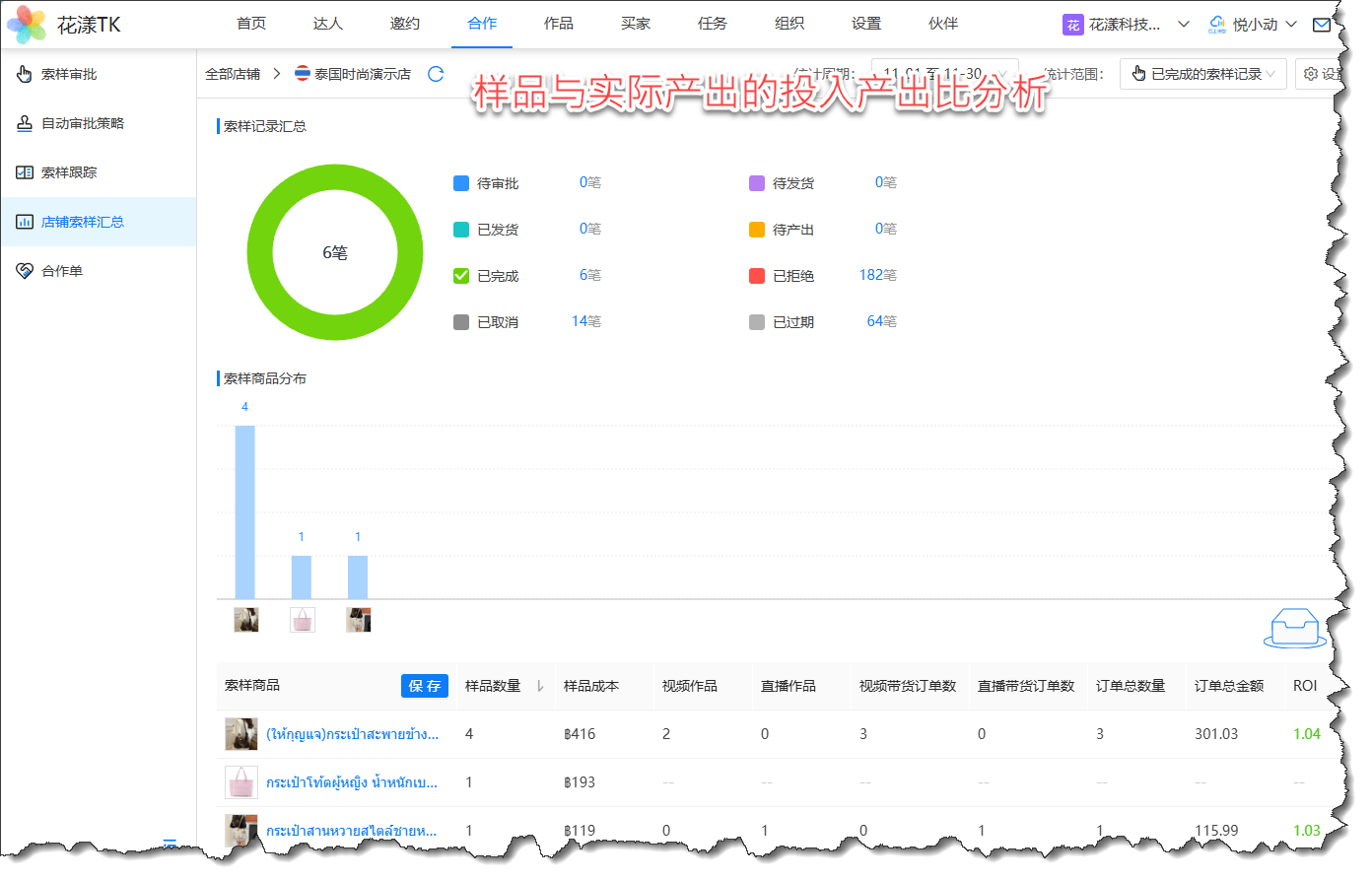Open 自动审批策略 in the sidebar
This screenshot has height=880, width=1372.
tap(83, 123)
